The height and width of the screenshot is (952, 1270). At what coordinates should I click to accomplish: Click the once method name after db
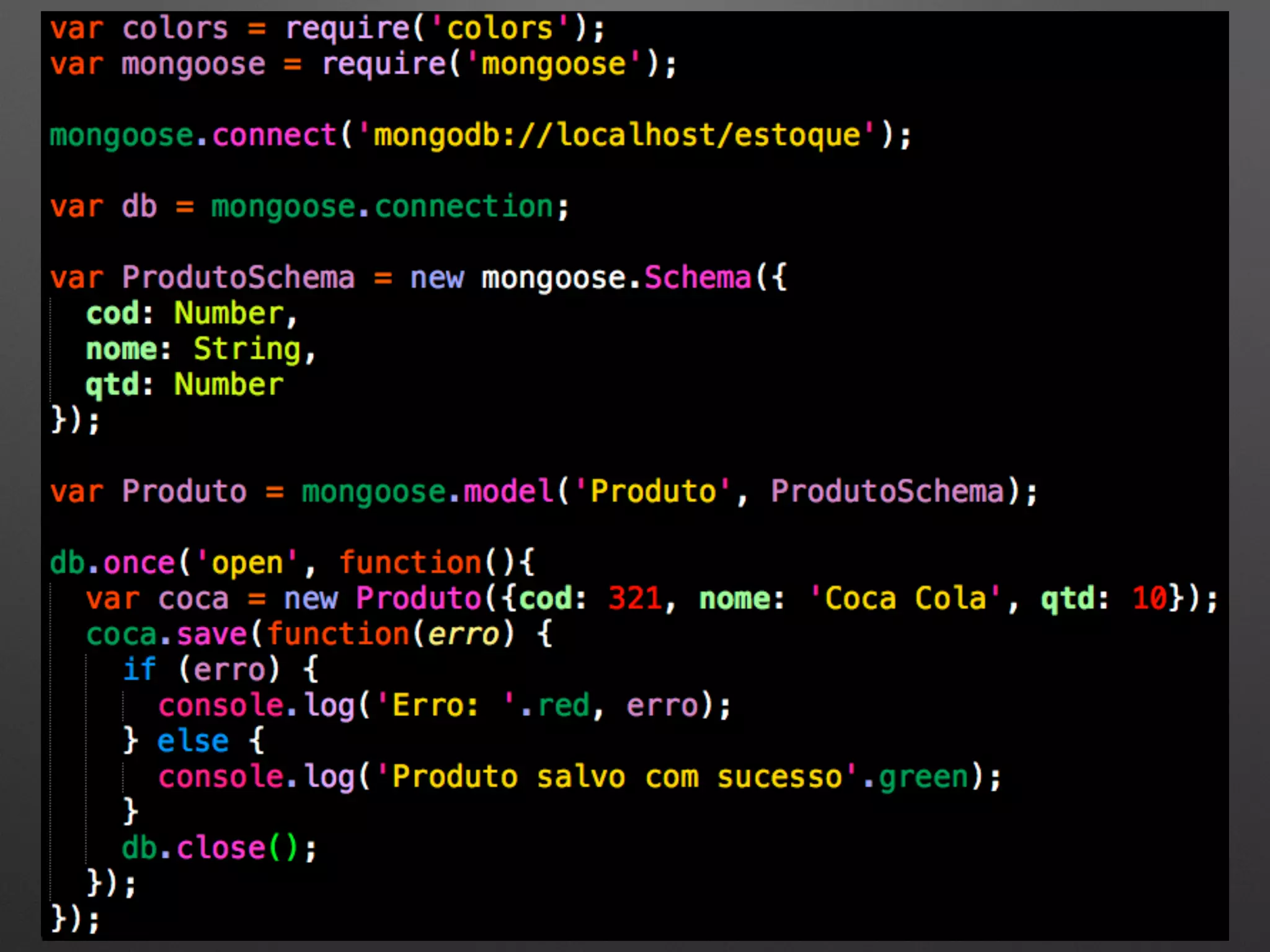(x=139, y=563)
